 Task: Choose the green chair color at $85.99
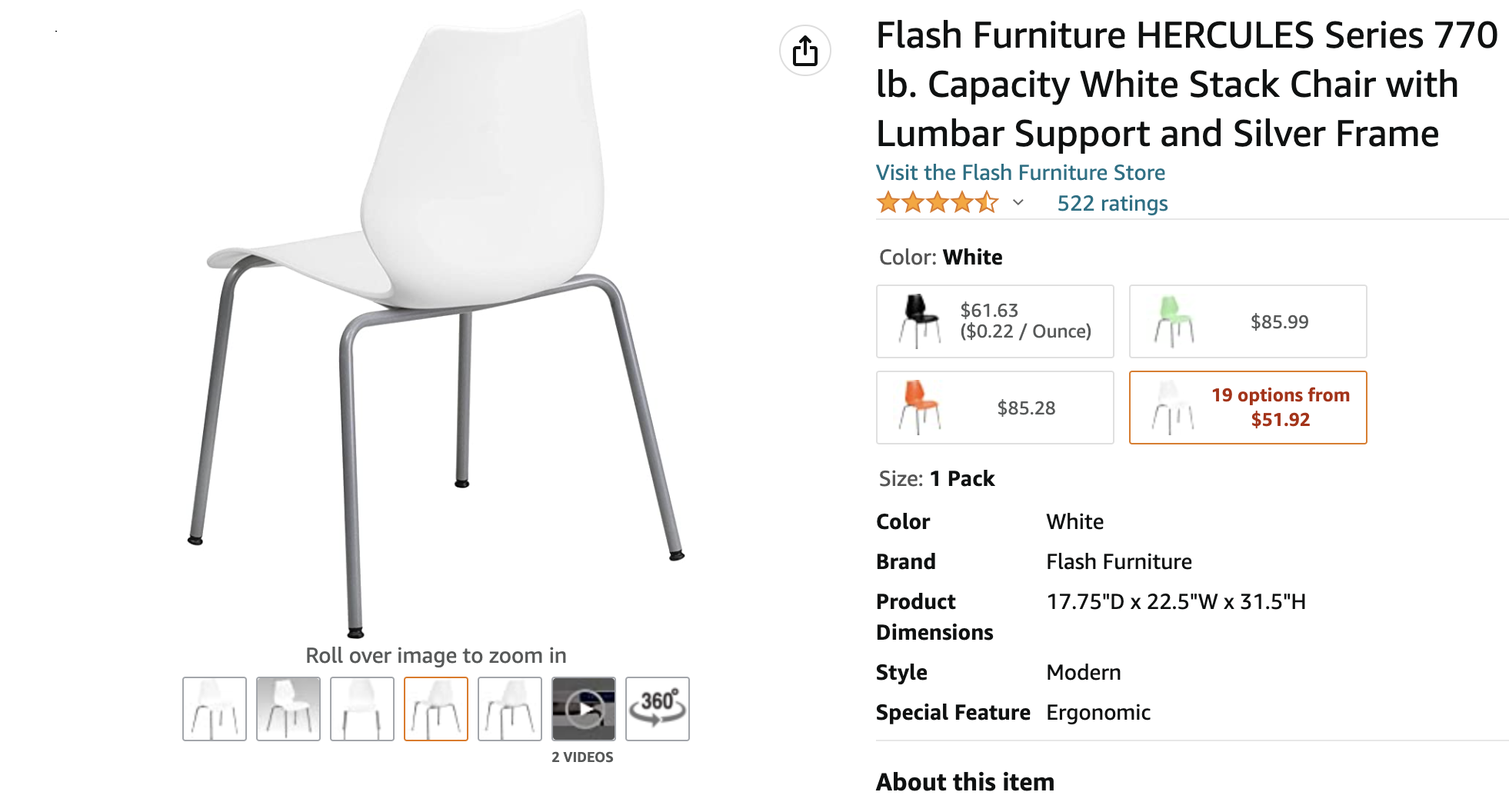point(1248,321)
